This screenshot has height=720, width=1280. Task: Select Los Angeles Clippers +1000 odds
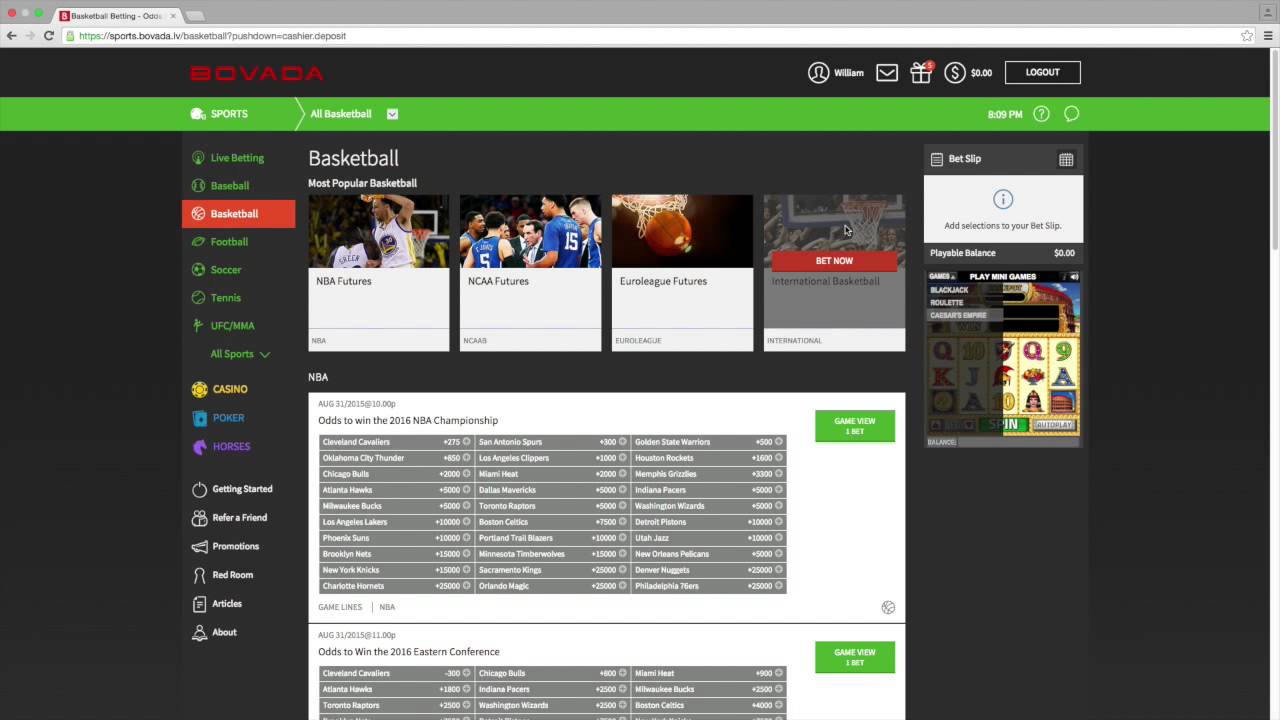553,458
